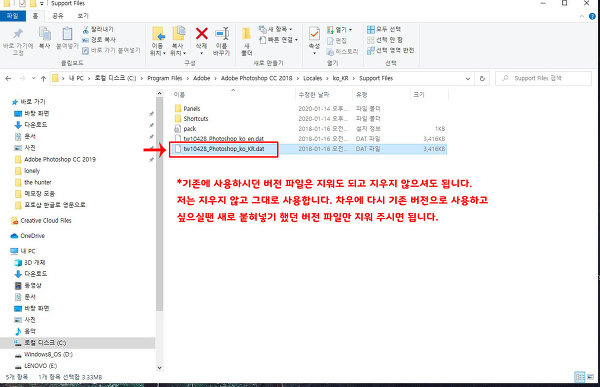This screenshot has width=600, height=387.
Task: Click Rename (이름 바꾸기) icon
Action: pyautogui.click(x=222, y=34)
